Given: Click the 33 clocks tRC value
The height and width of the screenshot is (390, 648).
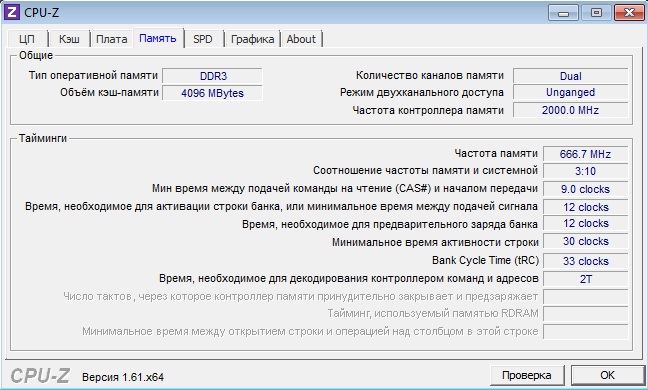Looking at the screenshot, I should point(586,261).
